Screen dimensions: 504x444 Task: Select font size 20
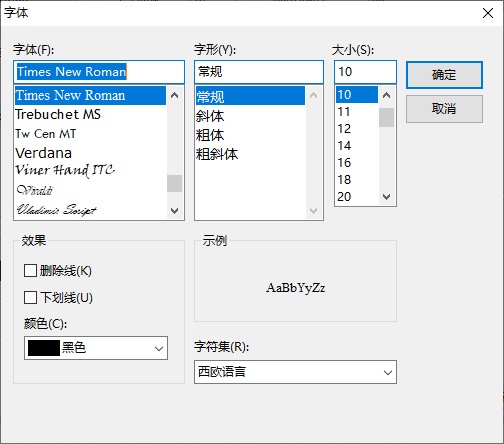[357, 197]
